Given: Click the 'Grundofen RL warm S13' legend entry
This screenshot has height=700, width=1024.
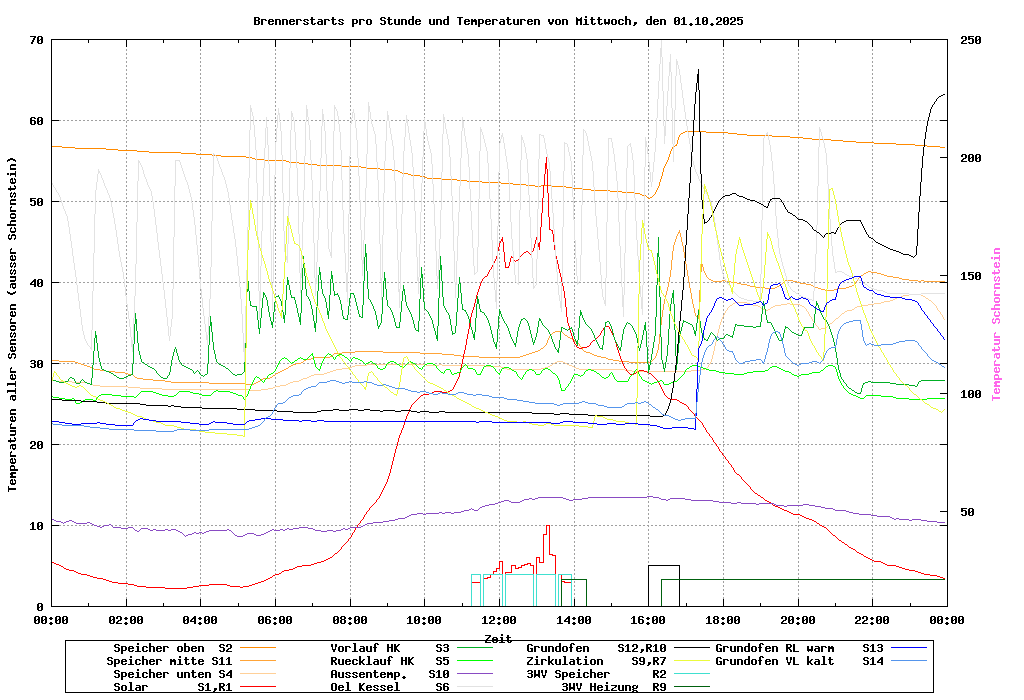Looking at the screenshot, I should click(x=799, y=648).
